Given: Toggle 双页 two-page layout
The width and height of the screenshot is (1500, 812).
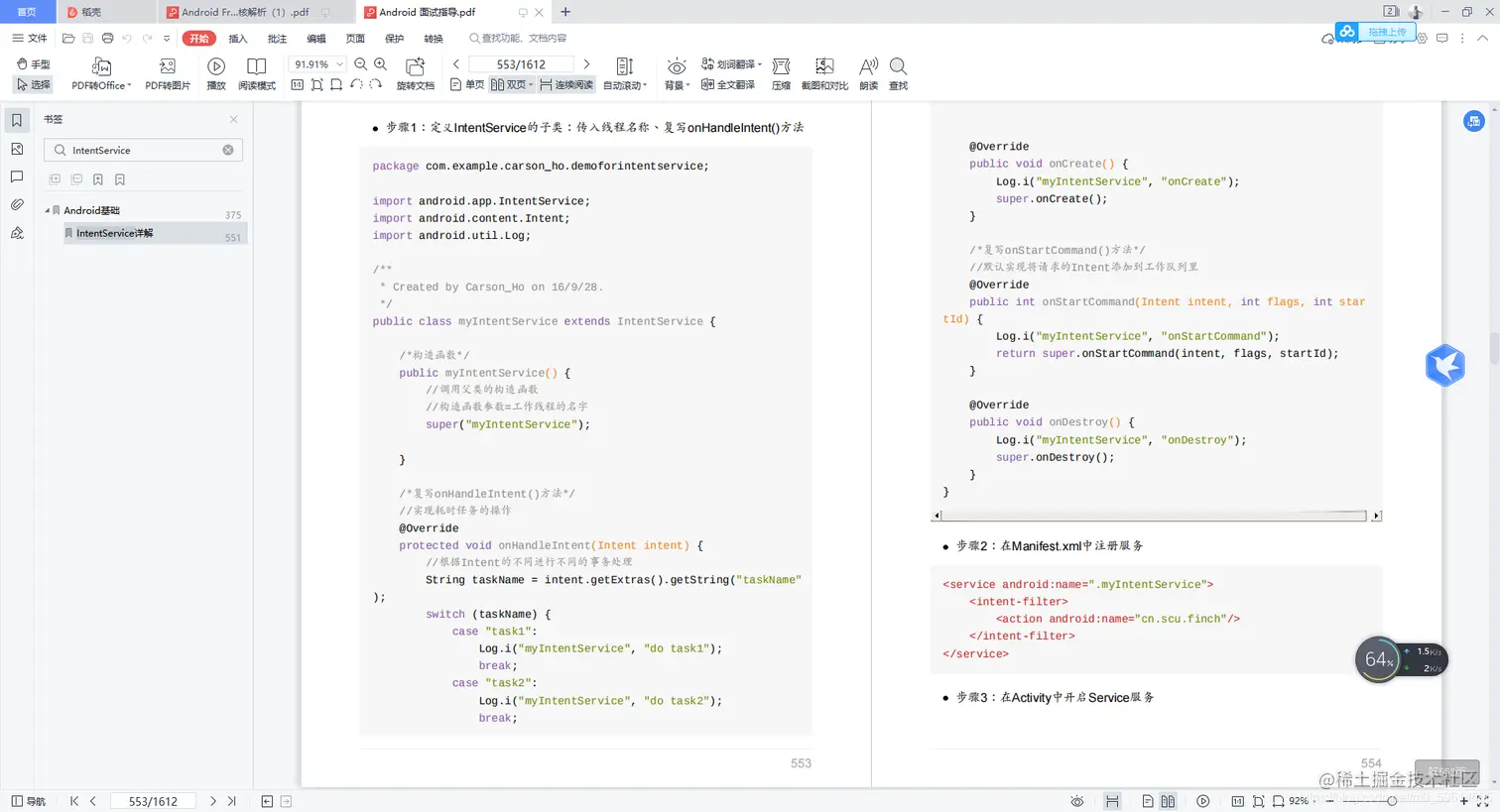Looking at the screenshot, I should point(512,85).
